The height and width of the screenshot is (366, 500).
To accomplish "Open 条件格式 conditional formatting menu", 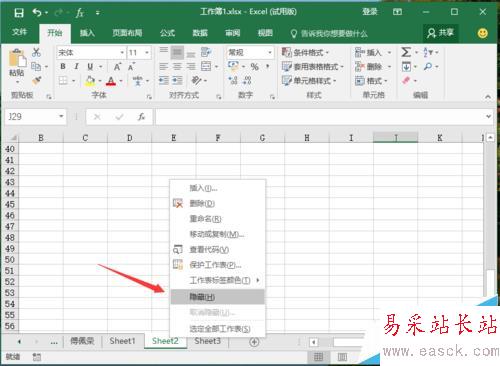I will click(x=305, y=52).
